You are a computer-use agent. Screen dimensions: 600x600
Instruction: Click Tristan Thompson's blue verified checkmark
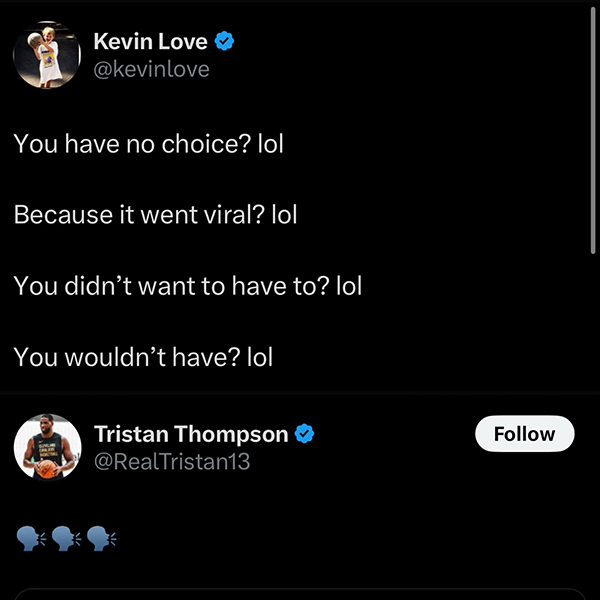coord(305,434)
